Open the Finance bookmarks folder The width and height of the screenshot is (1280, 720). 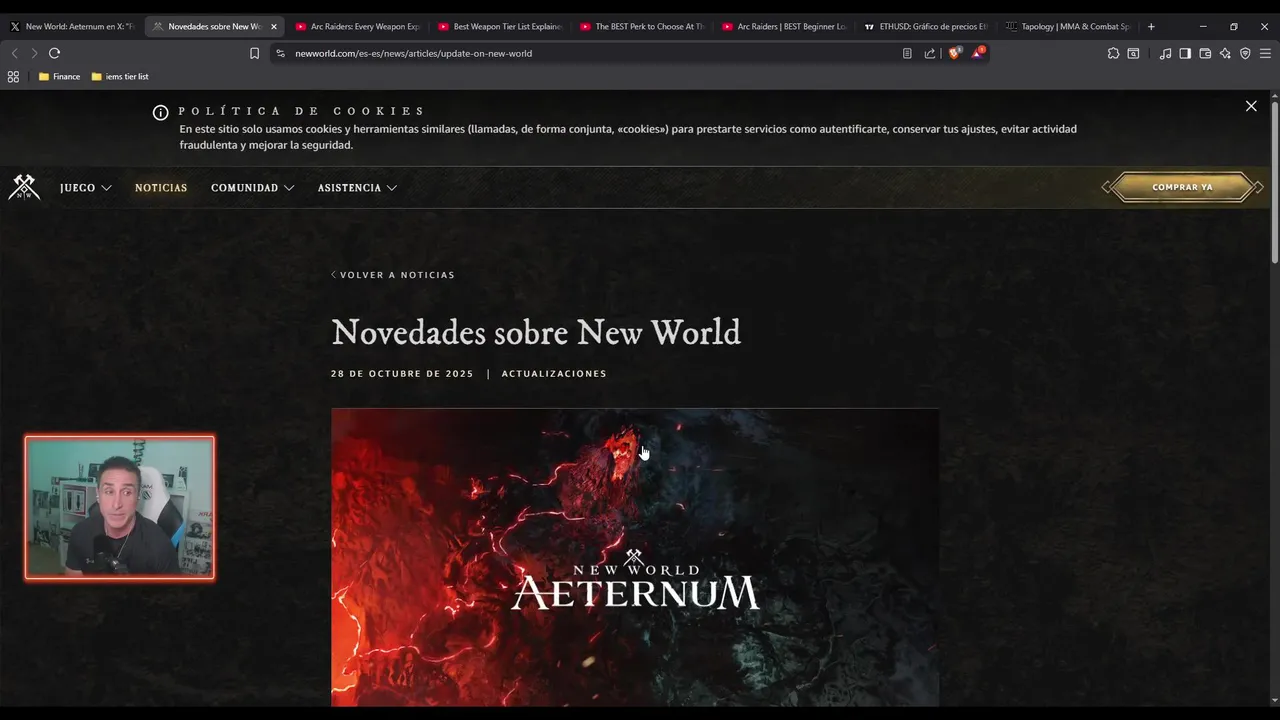[59, 76]
